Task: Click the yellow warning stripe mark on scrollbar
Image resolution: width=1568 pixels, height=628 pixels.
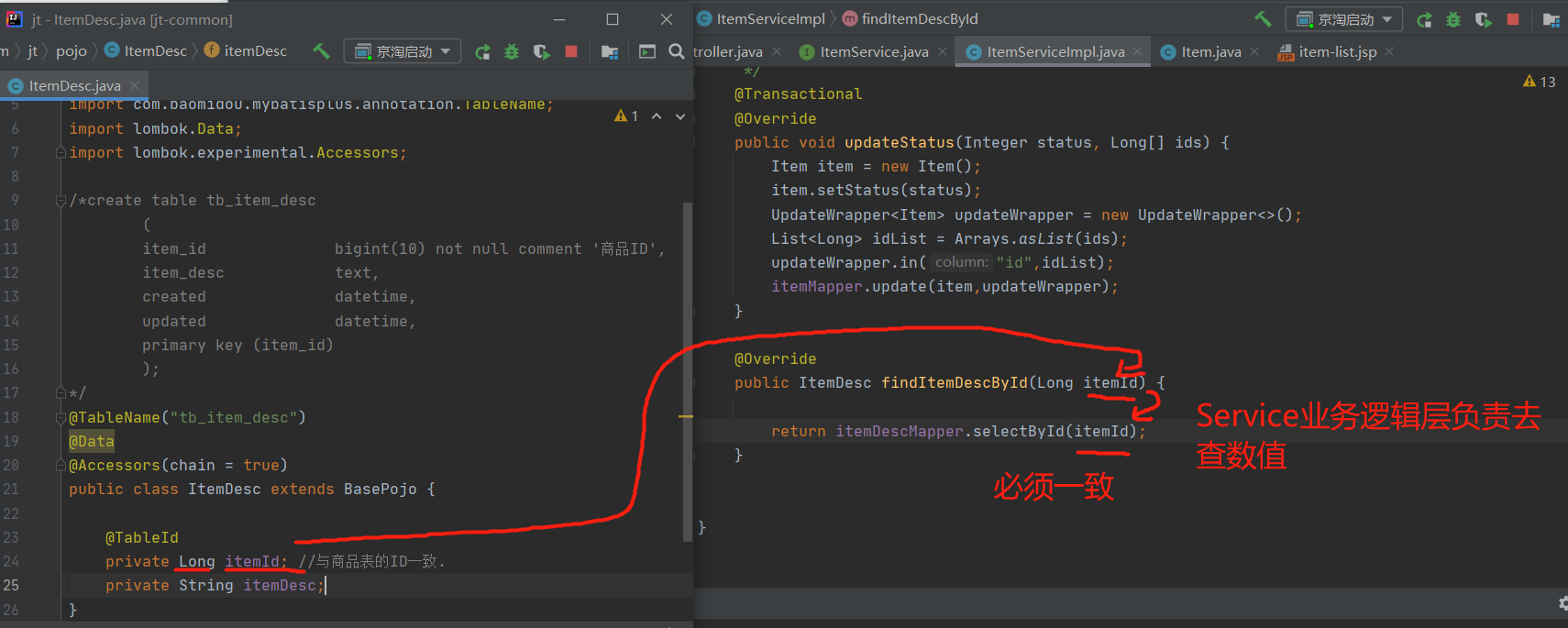Action: click(686, 416)
